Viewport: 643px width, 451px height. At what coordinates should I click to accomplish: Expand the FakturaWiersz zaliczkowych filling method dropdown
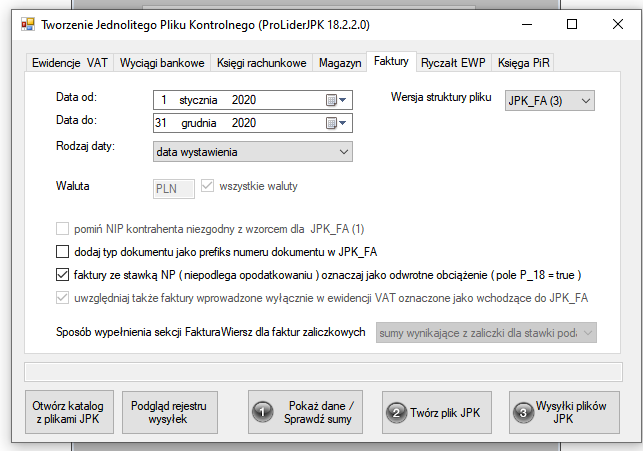tap(486, 333)
